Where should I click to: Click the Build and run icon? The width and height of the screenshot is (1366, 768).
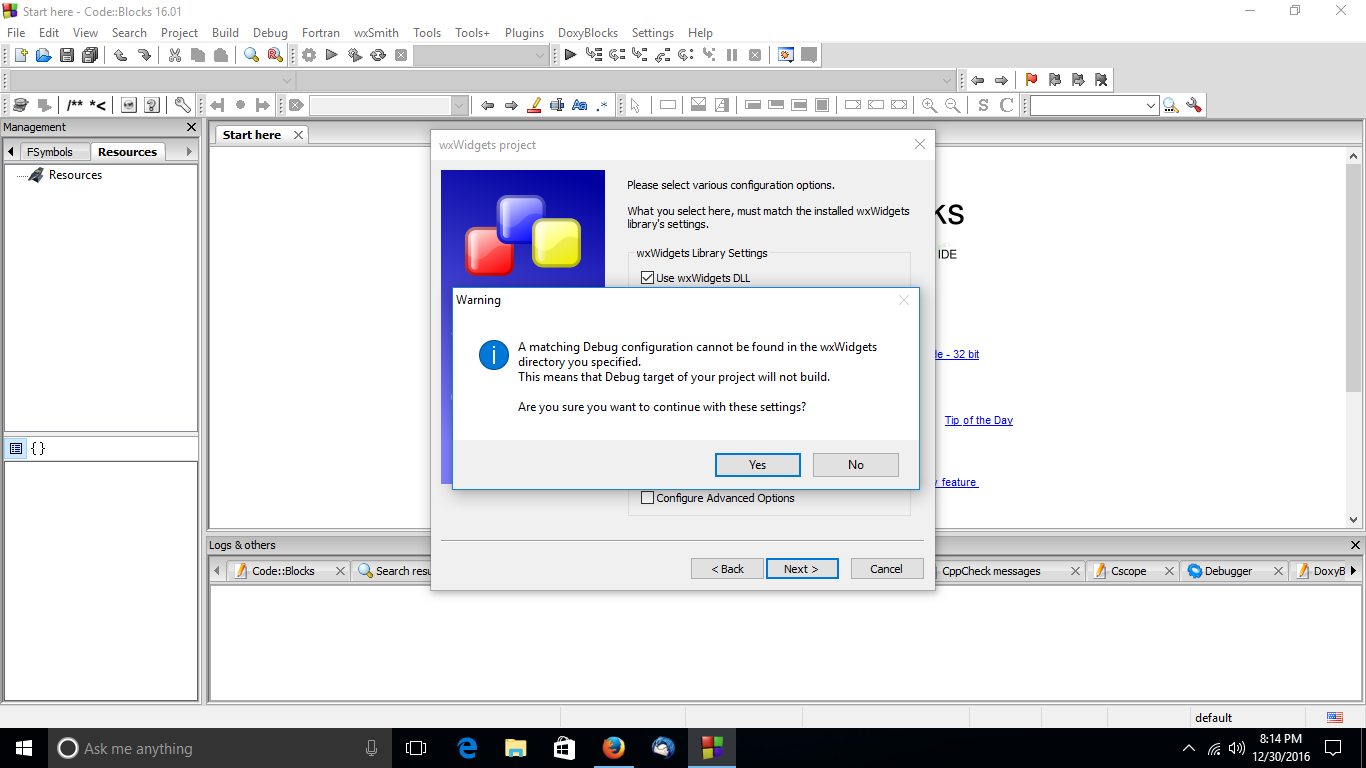click(355, 55)
